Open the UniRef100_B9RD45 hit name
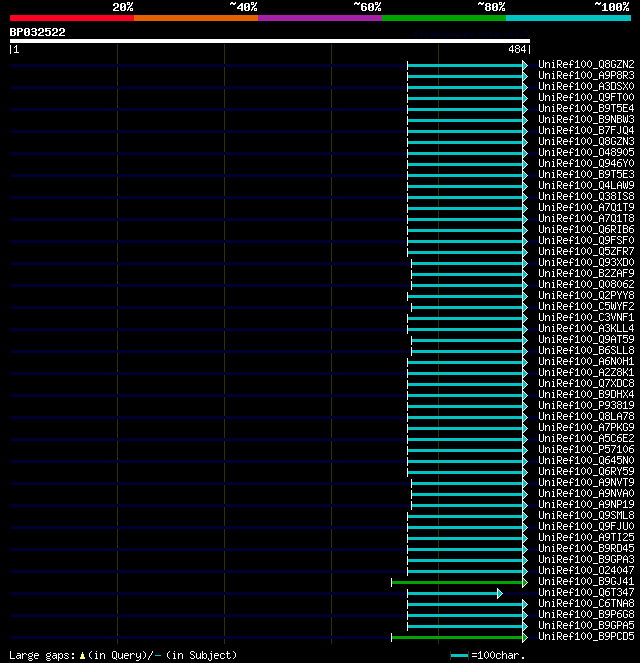This screenshot has height=663, width=640. pyautogui.click(x=586, y=548)
